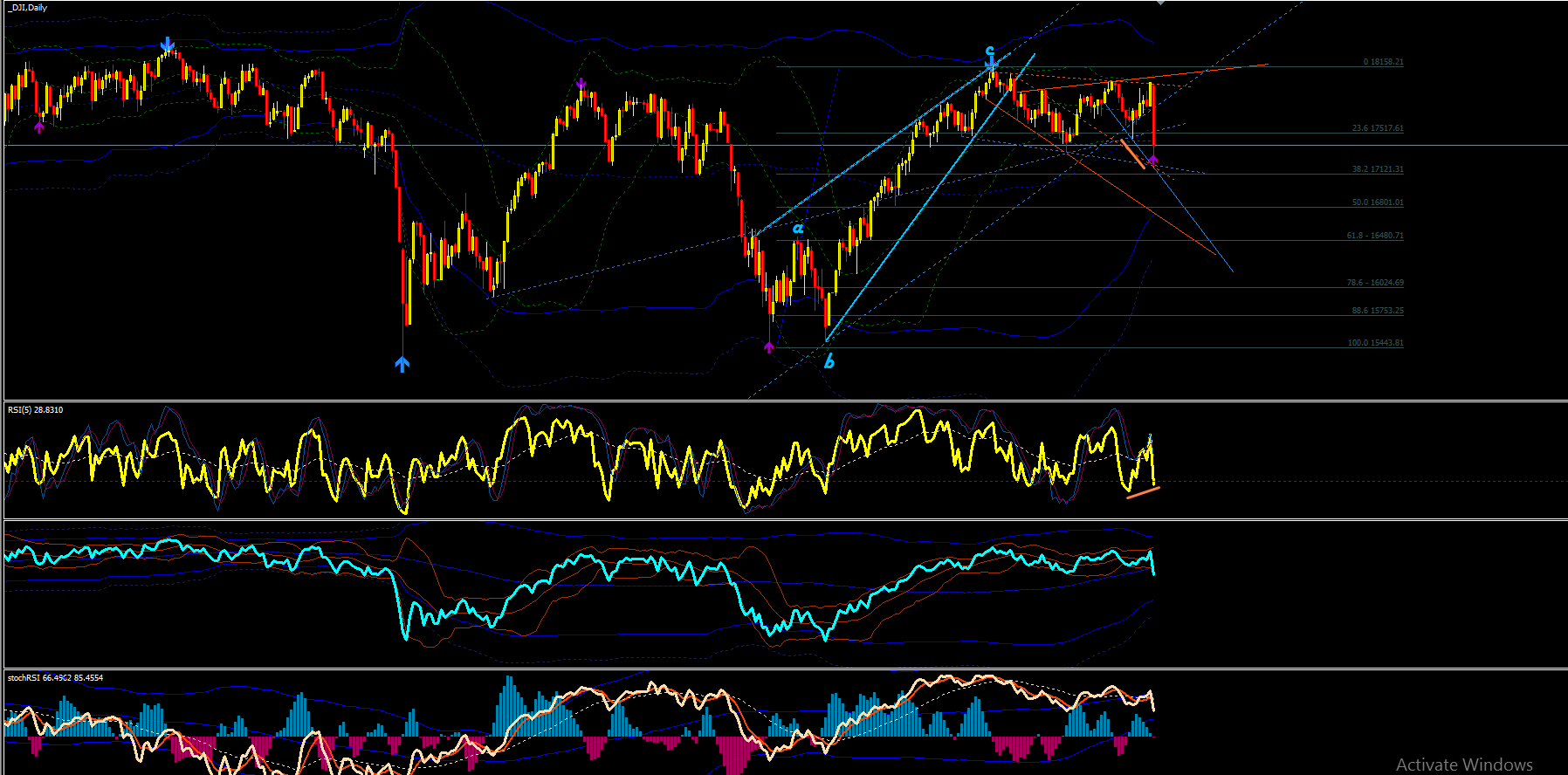This screenshot has height=775, width=1568.
Task: Click the blue up arrow below the crash low
Action: (402, 364)
